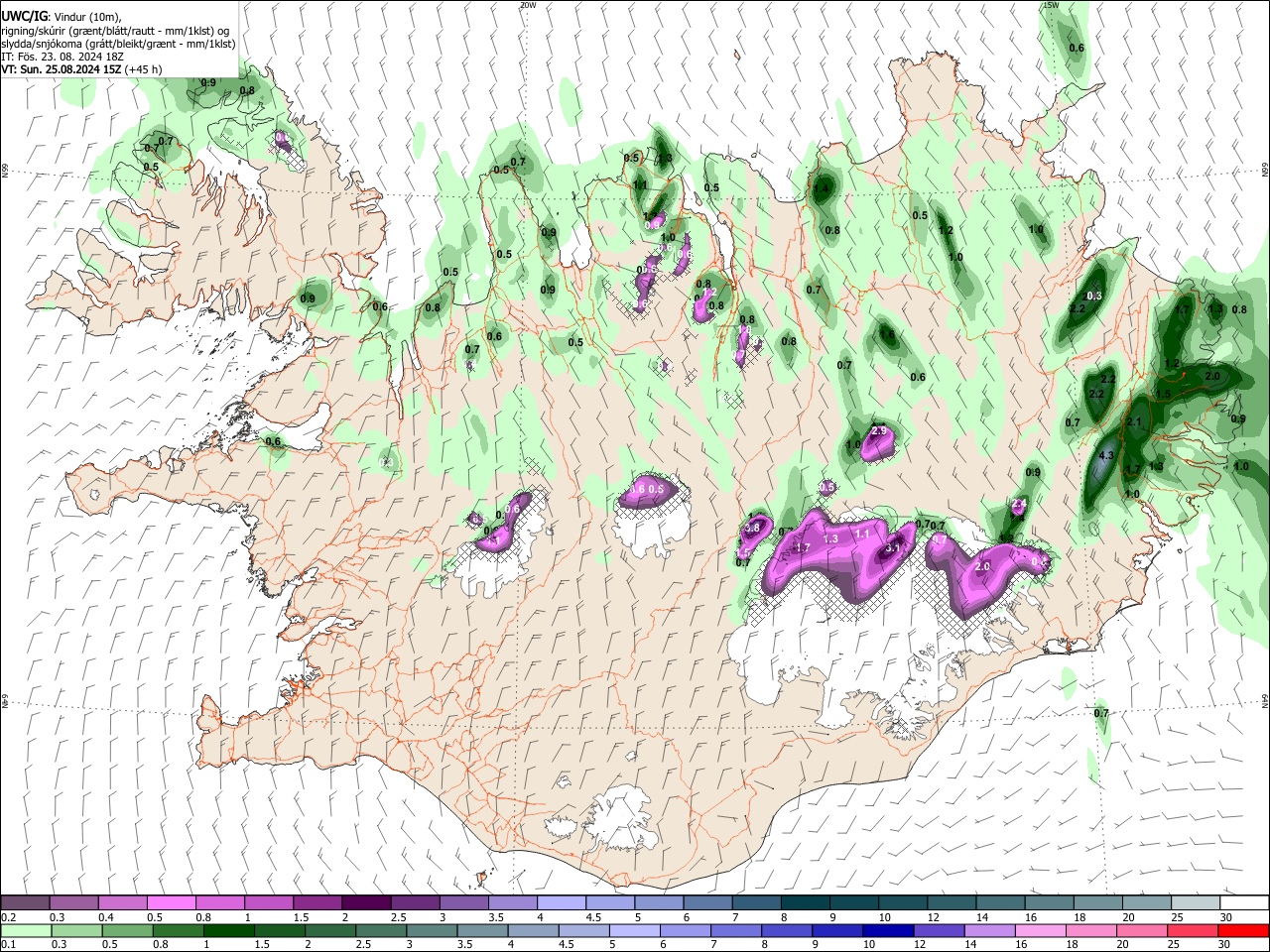Click the 'VT: Sun. 25.08.2024 15Z (+45 h)' line
The width and height of the screenshot is (1270, 952).
pos(81,69)
